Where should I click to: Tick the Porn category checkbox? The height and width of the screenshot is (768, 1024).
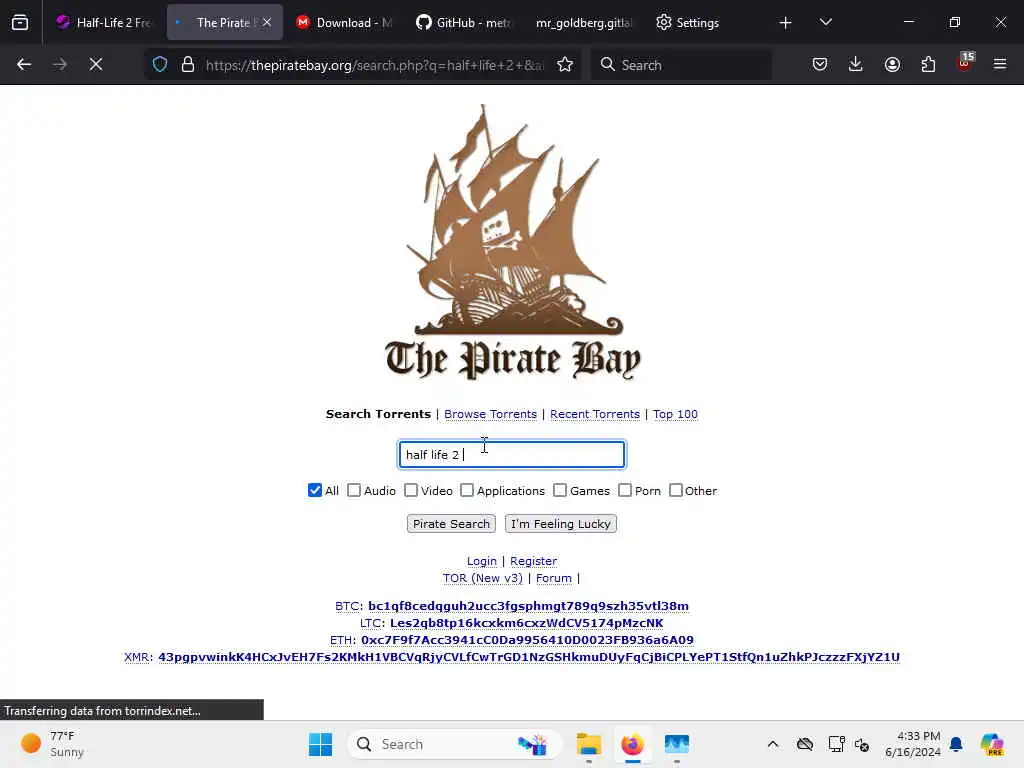click(x=625, y=490)
